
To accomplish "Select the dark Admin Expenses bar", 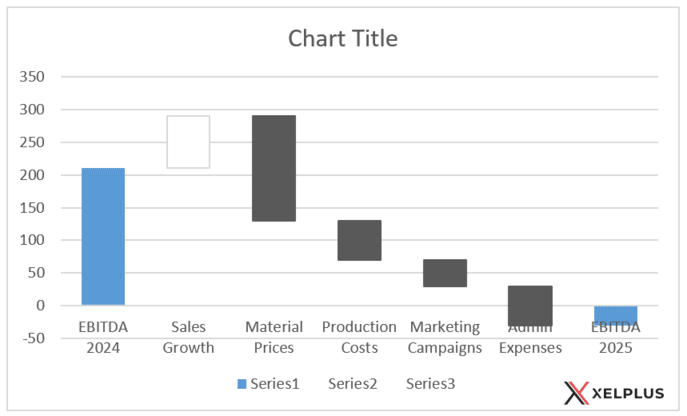I will click(530, 305).
